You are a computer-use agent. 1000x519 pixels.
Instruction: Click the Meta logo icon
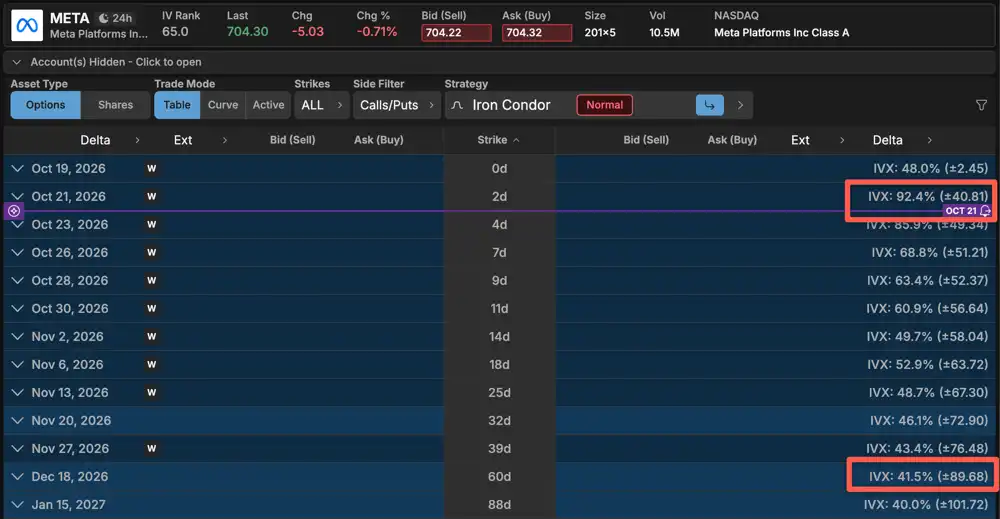[27, 26]
